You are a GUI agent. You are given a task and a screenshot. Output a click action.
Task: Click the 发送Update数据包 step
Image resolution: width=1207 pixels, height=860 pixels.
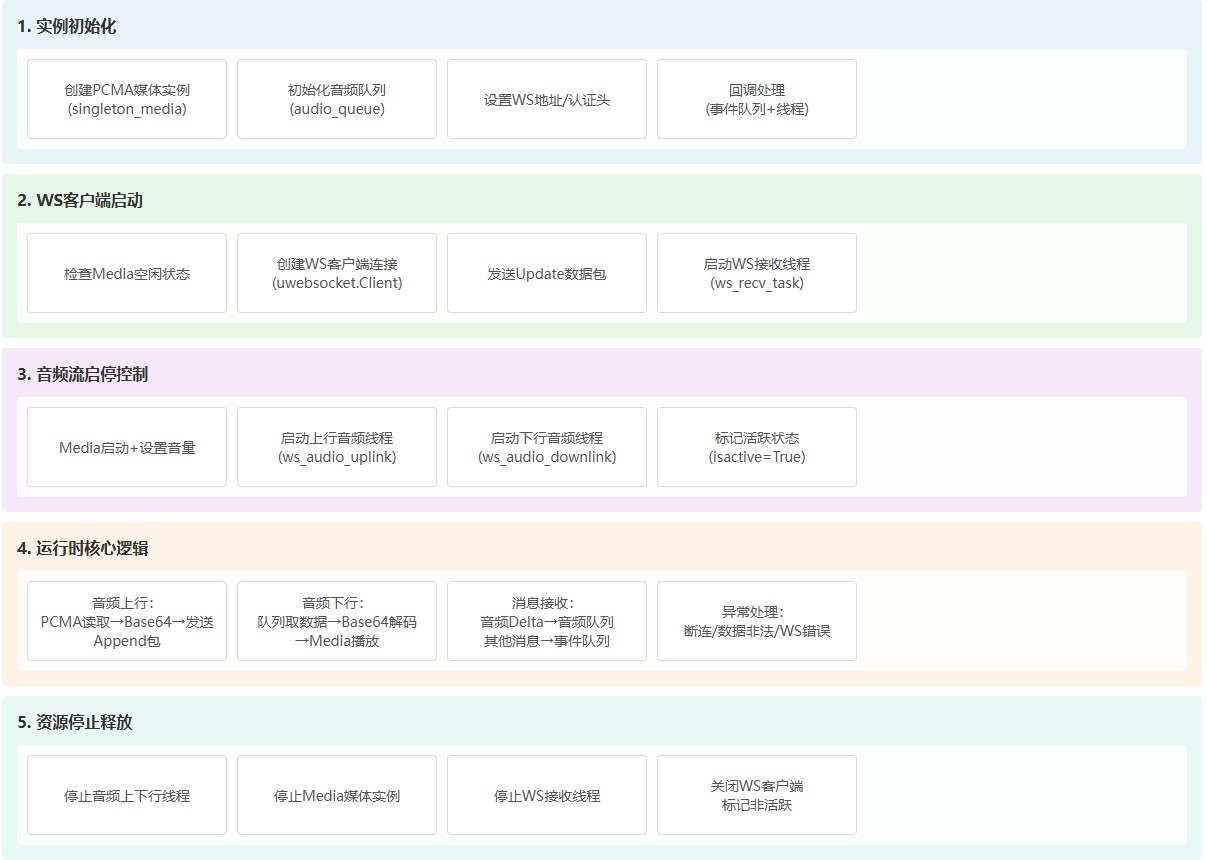click(x=547, y=273)
